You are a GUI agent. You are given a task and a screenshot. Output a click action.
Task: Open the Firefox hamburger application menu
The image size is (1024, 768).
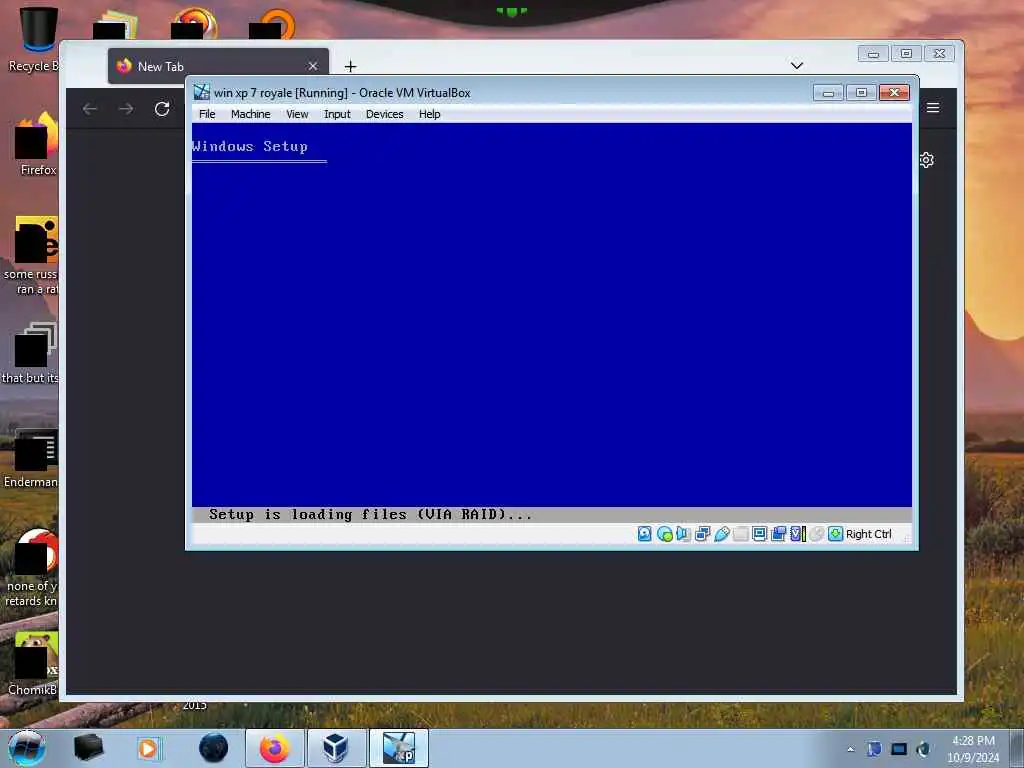(933, 107)
